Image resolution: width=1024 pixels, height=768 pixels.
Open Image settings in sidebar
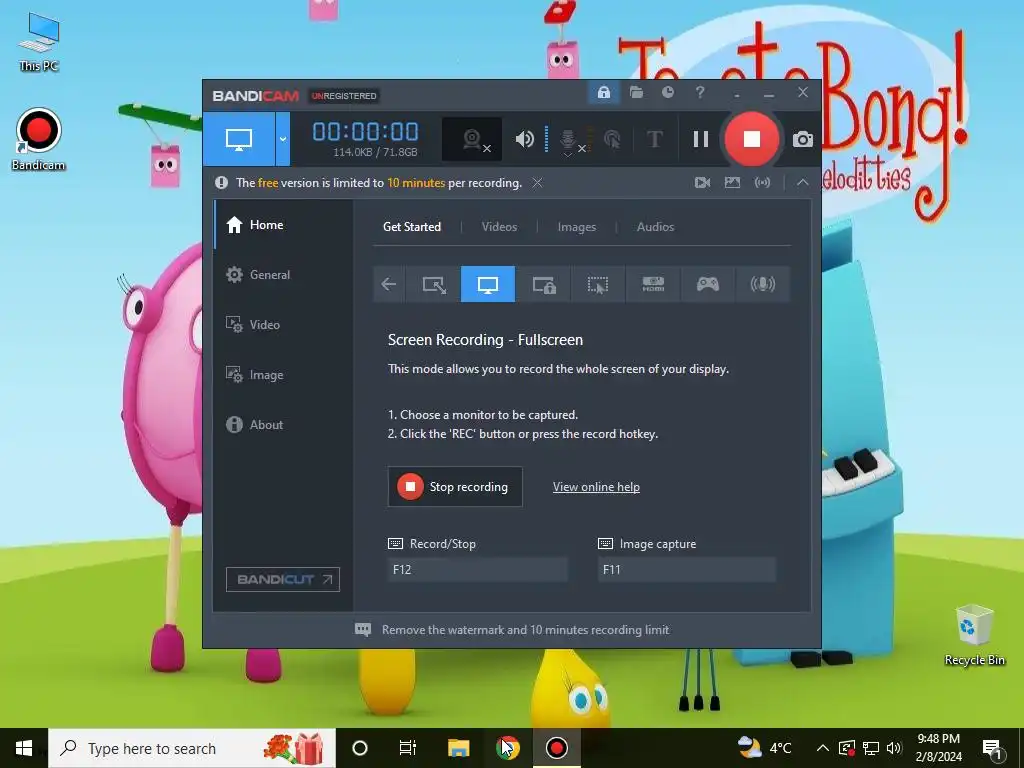283,375
